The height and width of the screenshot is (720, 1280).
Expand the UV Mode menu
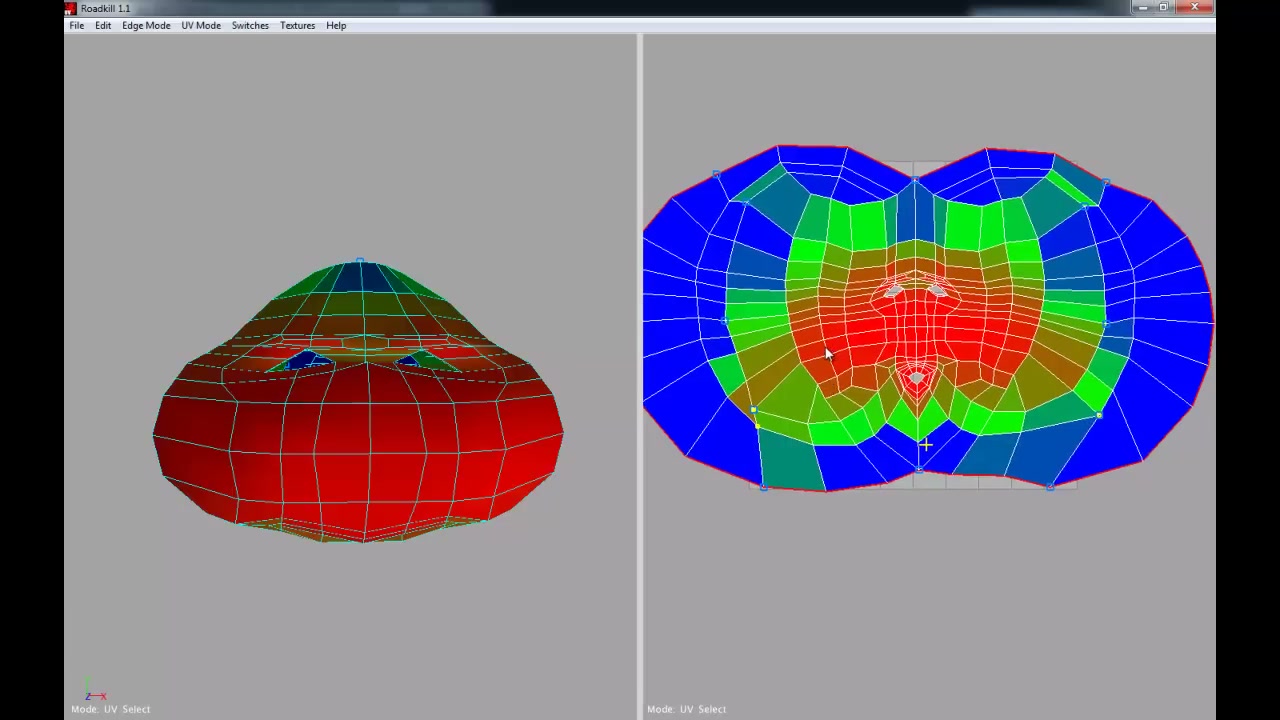[201, 26]
